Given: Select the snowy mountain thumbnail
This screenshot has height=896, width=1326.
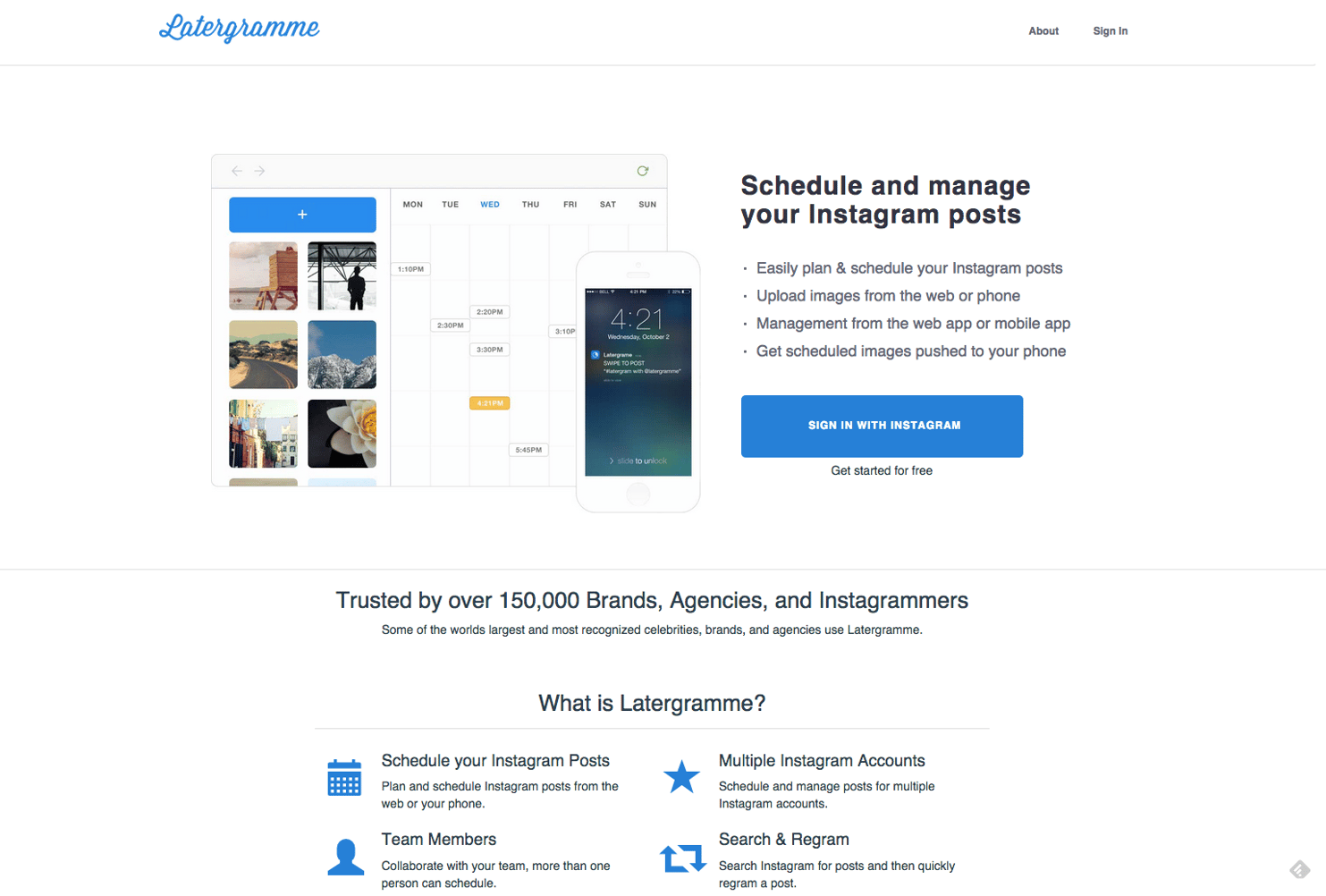Looking at the screenshot, I should click(x=342, y=354).
